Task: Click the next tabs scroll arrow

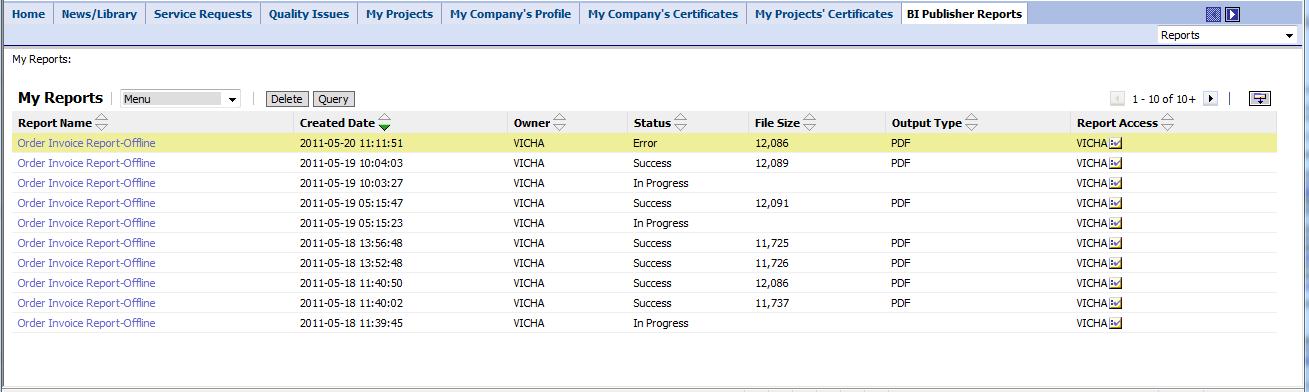Action: [x=1233, y=14]
